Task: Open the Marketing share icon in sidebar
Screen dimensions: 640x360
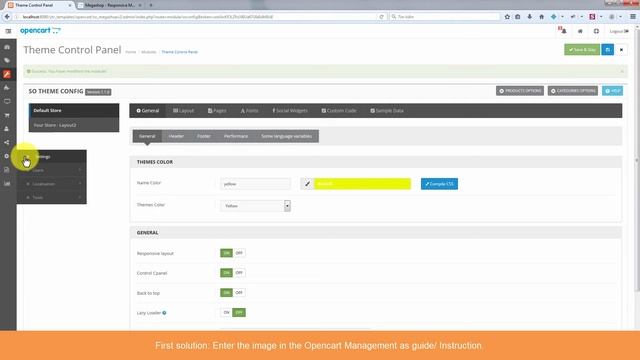Action: (x=7, y=142)
